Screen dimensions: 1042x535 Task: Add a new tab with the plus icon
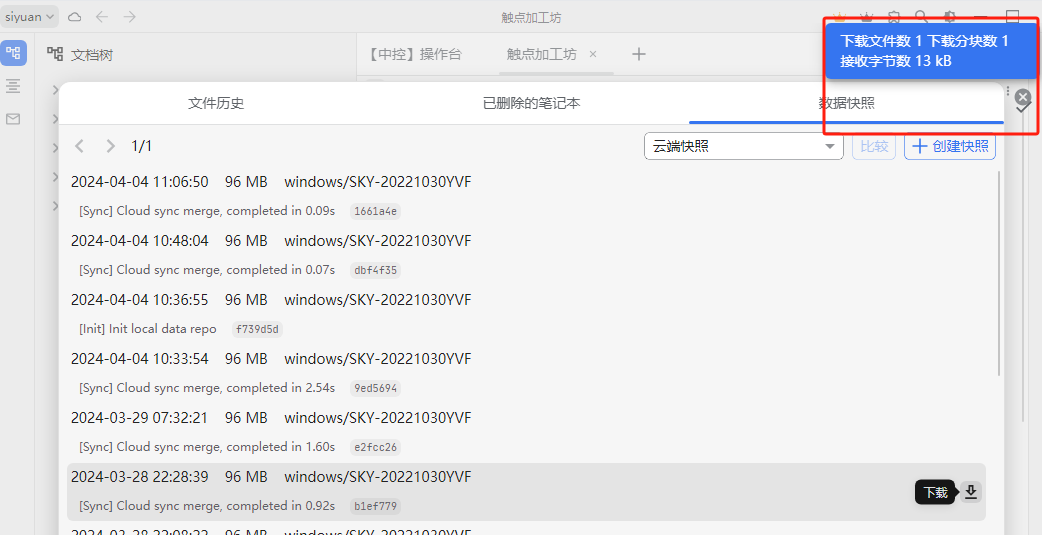pyautogui.click(x=639, y=54)
